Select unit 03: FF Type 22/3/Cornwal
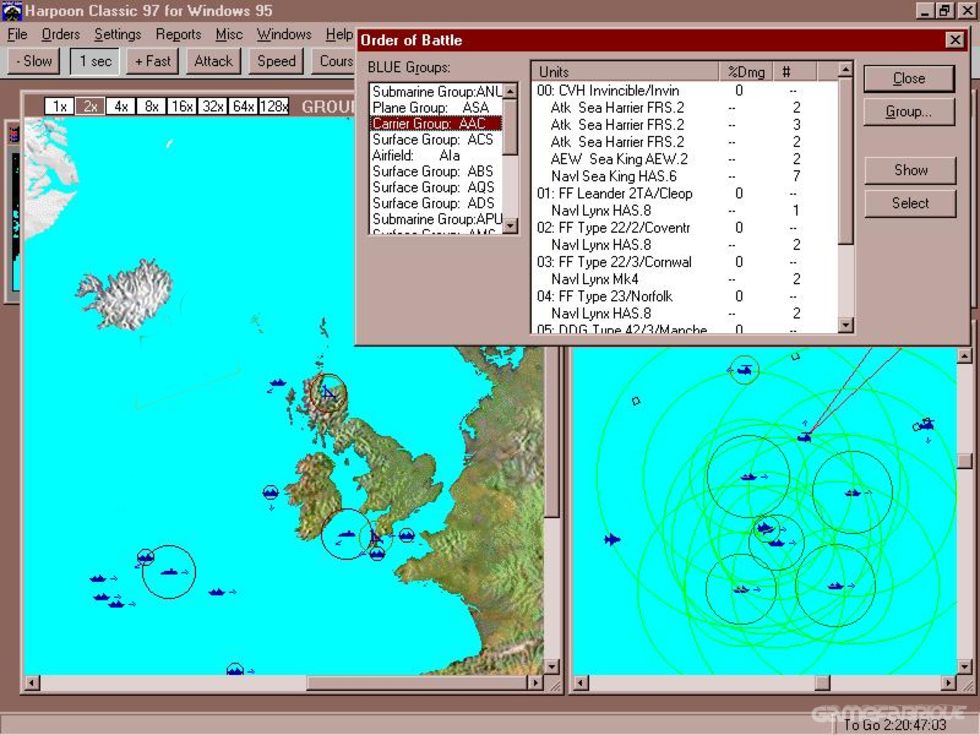 pos(684,262)
